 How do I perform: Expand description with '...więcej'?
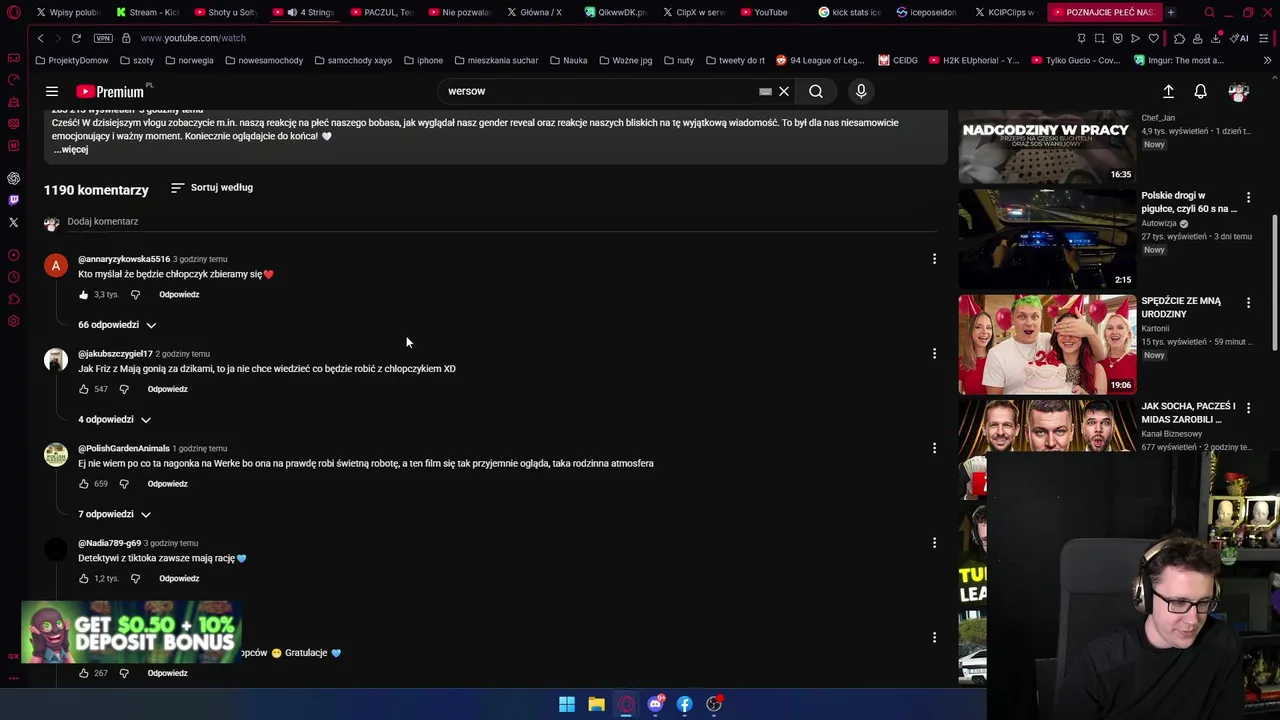(71, 149)
